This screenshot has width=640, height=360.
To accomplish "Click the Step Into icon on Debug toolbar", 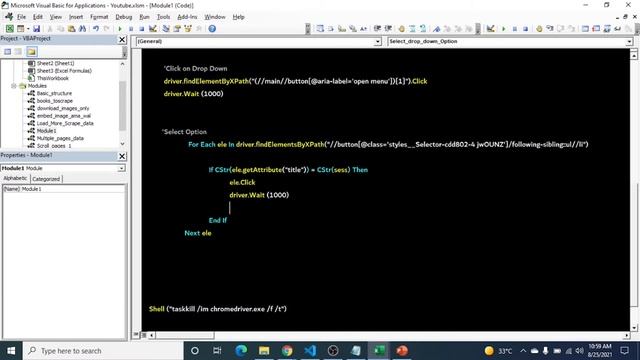I will [x=550, y=29].
